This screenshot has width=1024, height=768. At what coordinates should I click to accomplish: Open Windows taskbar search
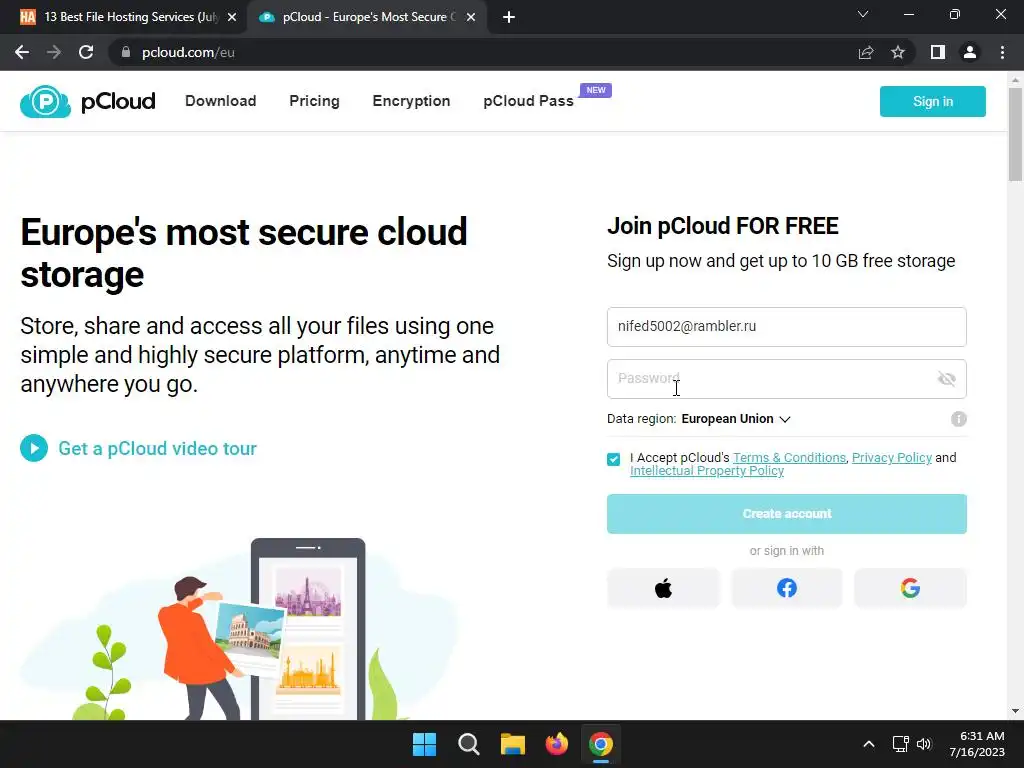click(x=468, y=744)
